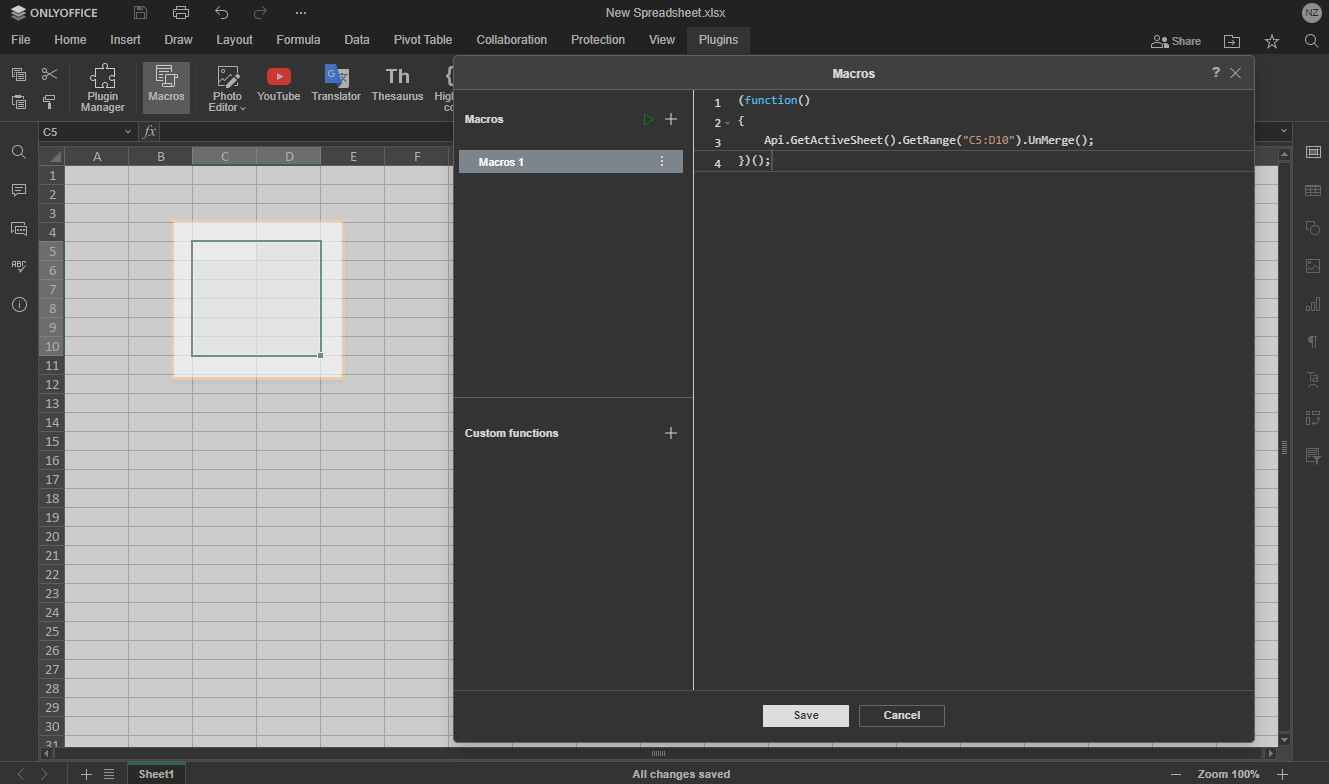Open the Data tab
1329x784 pixels.
(x=357, y=40)
